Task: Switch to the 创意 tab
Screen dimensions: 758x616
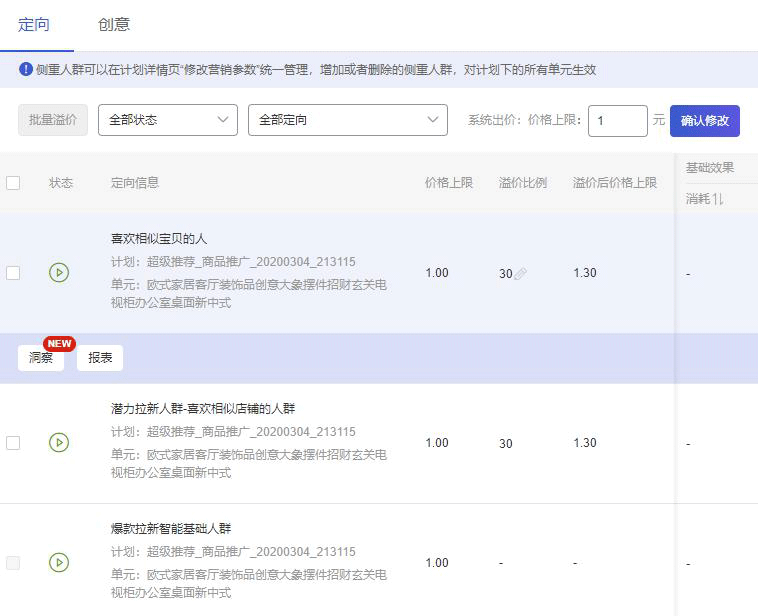Action: point(114,24)
